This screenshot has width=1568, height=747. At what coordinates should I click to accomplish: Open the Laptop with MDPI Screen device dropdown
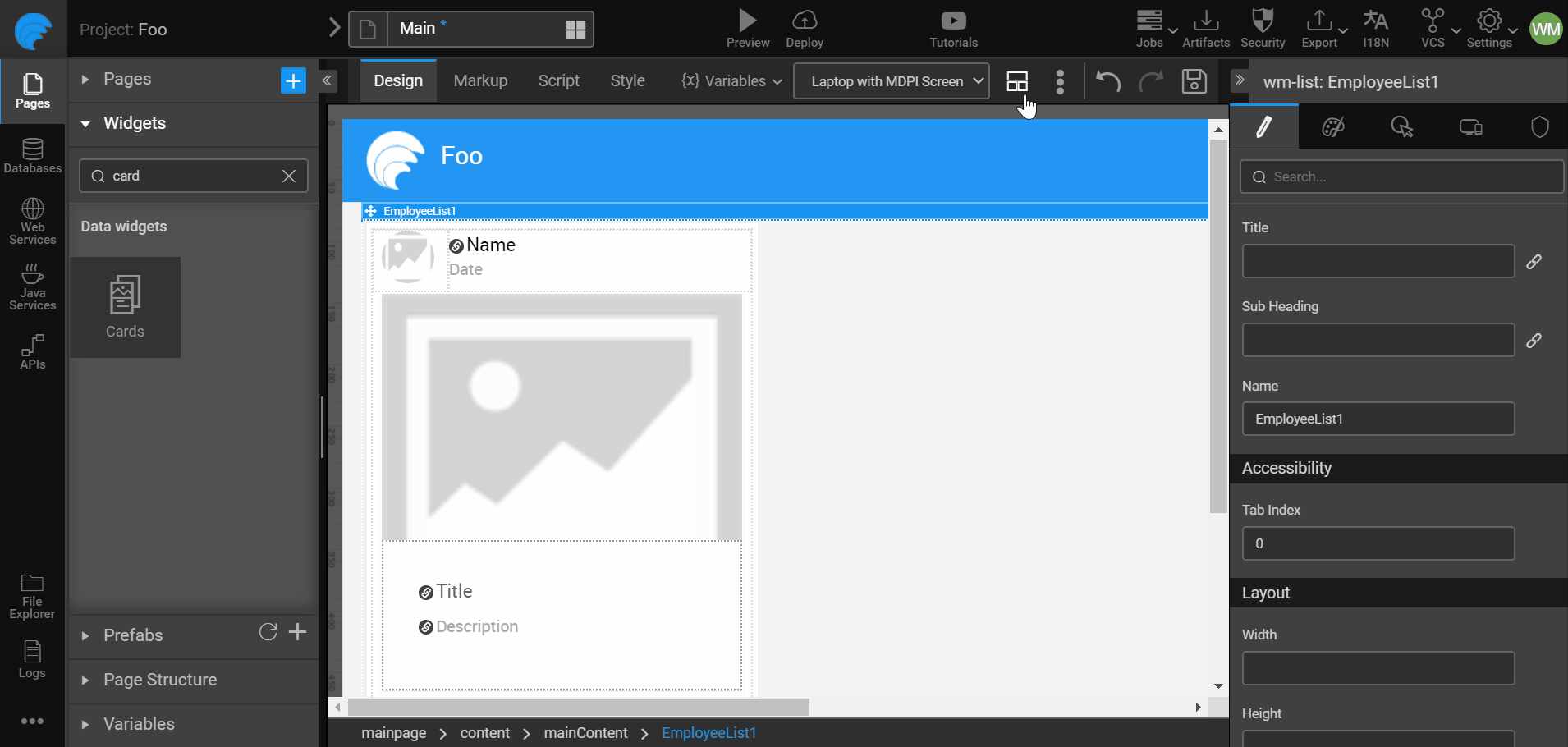(x=891, y=81)
